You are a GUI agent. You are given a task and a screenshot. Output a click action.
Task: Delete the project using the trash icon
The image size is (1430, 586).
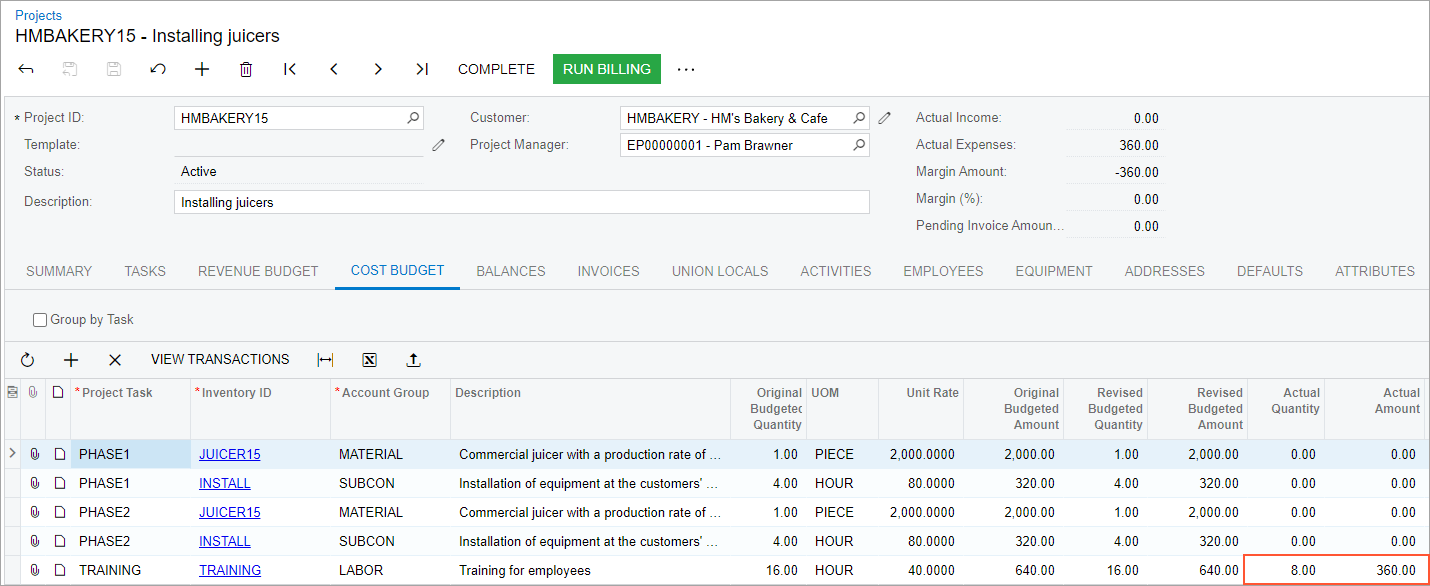click(246, 69)
